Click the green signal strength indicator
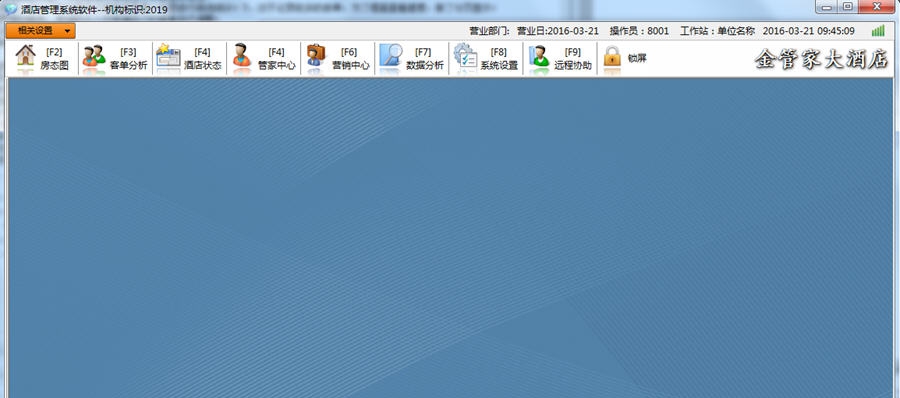The width and height of the screenshot is (900, 398). [x=878, y=31]
